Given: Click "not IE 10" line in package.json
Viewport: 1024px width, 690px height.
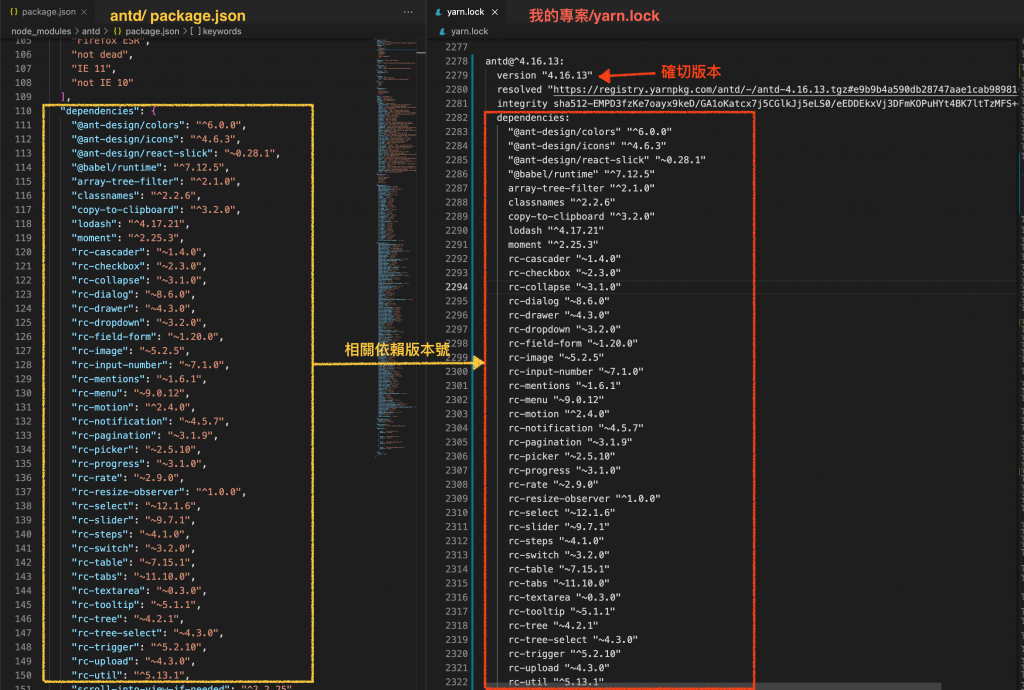Looking at the screenshot, I should coord(103,83).
